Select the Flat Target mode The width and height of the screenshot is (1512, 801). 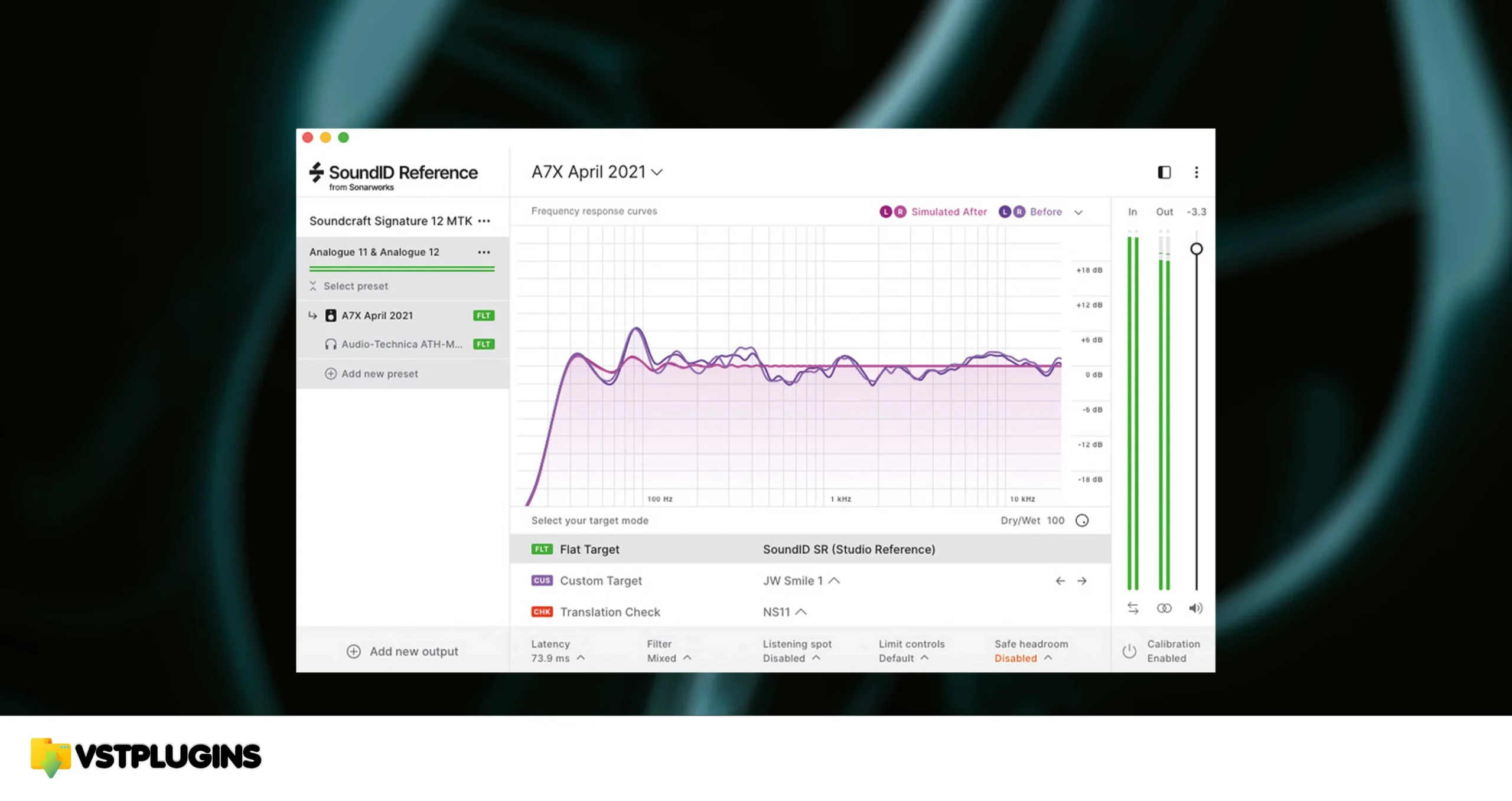(810, 549)
